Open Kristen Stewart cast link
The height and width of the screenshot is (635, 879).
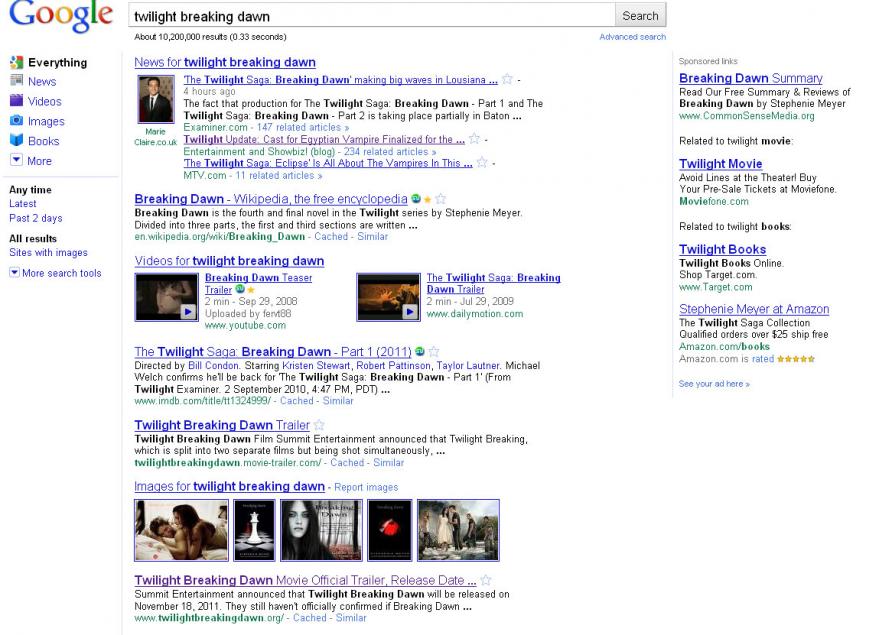(x=317, y=365)
